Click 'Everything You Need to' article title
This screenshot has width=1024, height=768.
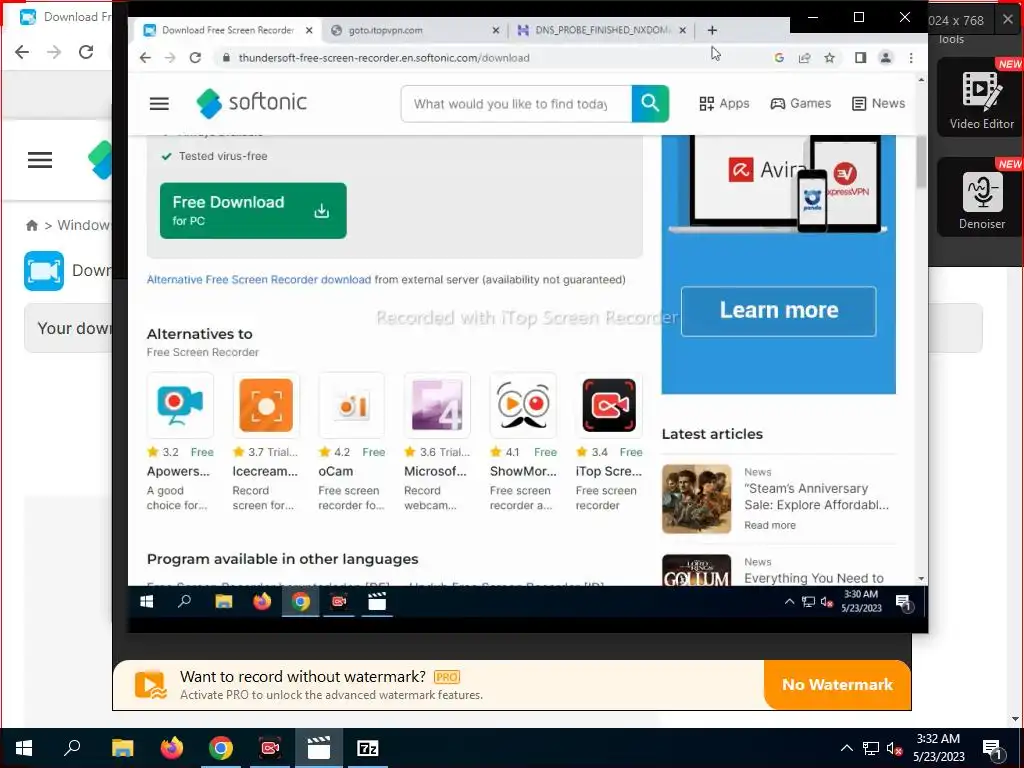[814, 578]
